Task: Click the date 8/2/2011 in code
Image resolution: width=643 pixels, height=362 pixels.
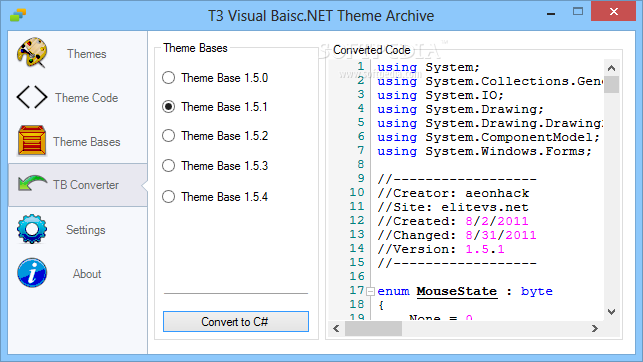Action: (x=497, y=221)
